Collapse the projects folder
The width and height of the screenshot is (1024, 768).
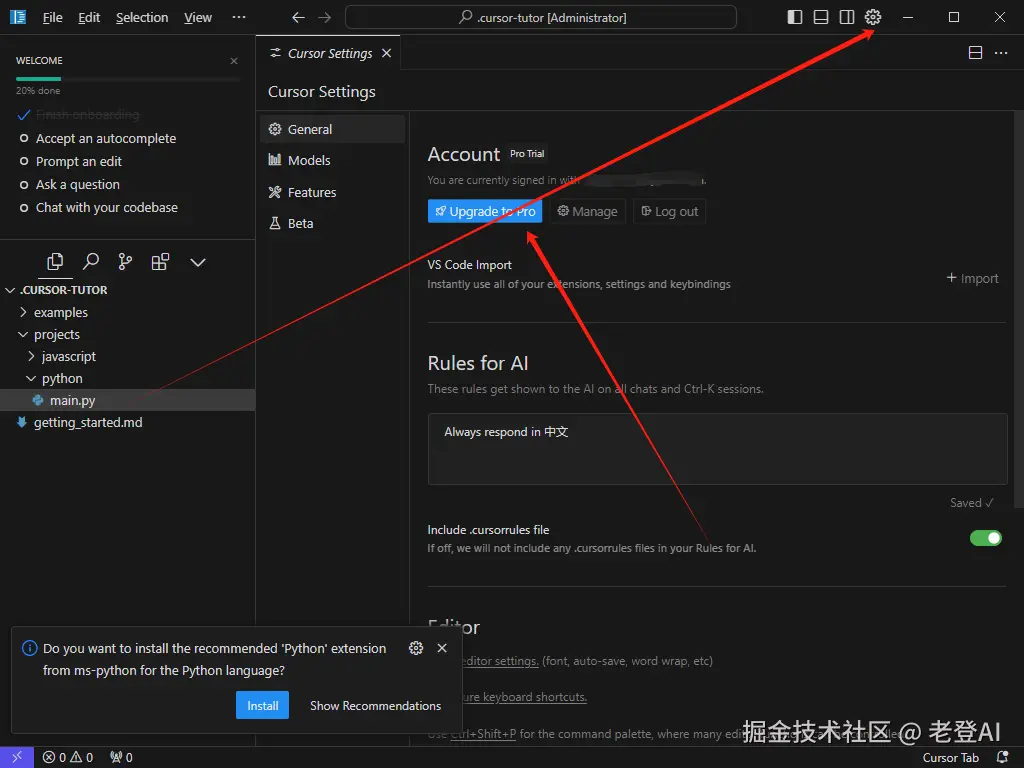point(127,334)
